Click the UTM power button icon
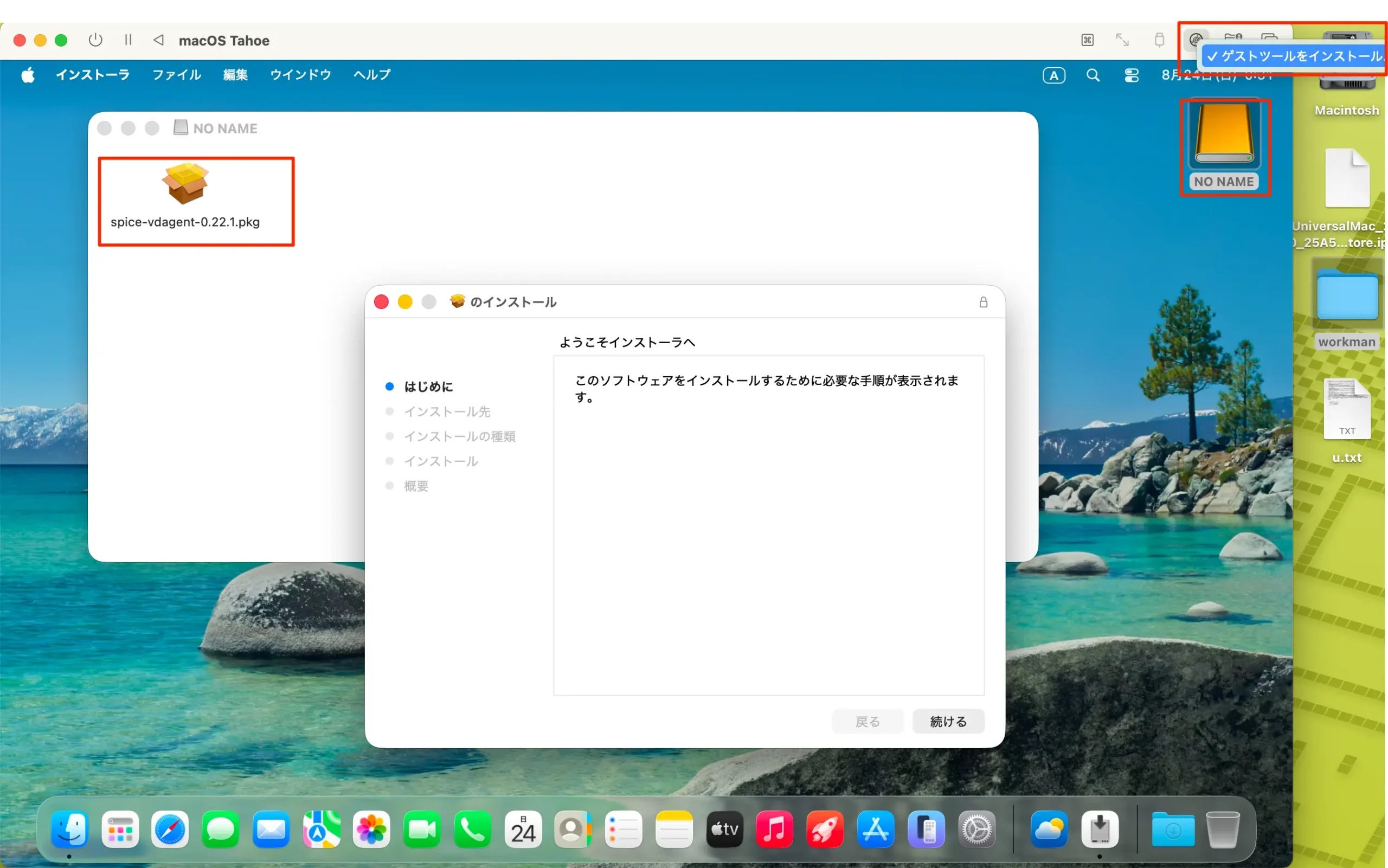Viewport: 1388px width, 868px height. click(95, 40)
